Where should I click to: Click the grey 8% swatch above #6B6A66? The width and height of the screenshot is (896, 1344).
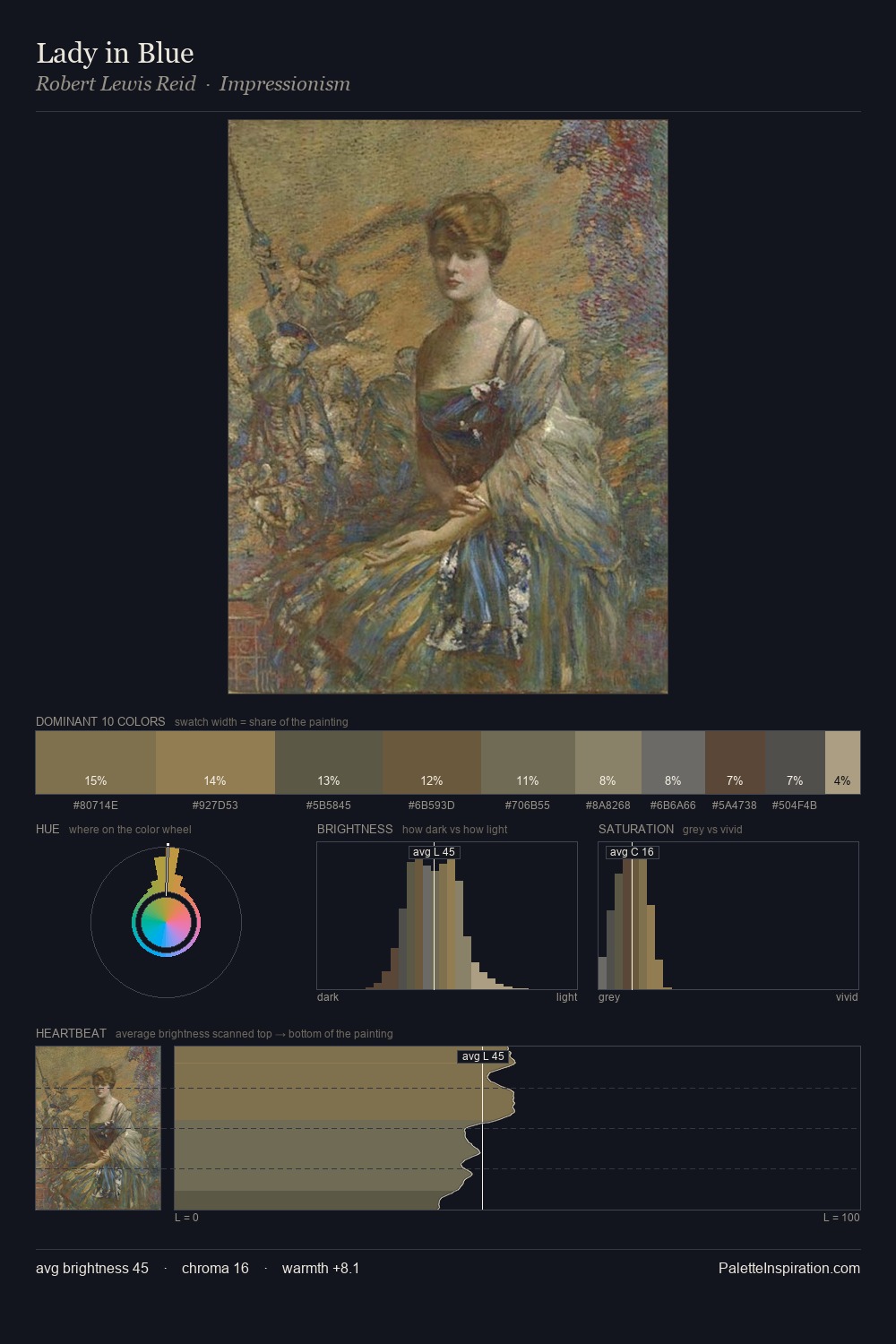[x=674, y=762]
